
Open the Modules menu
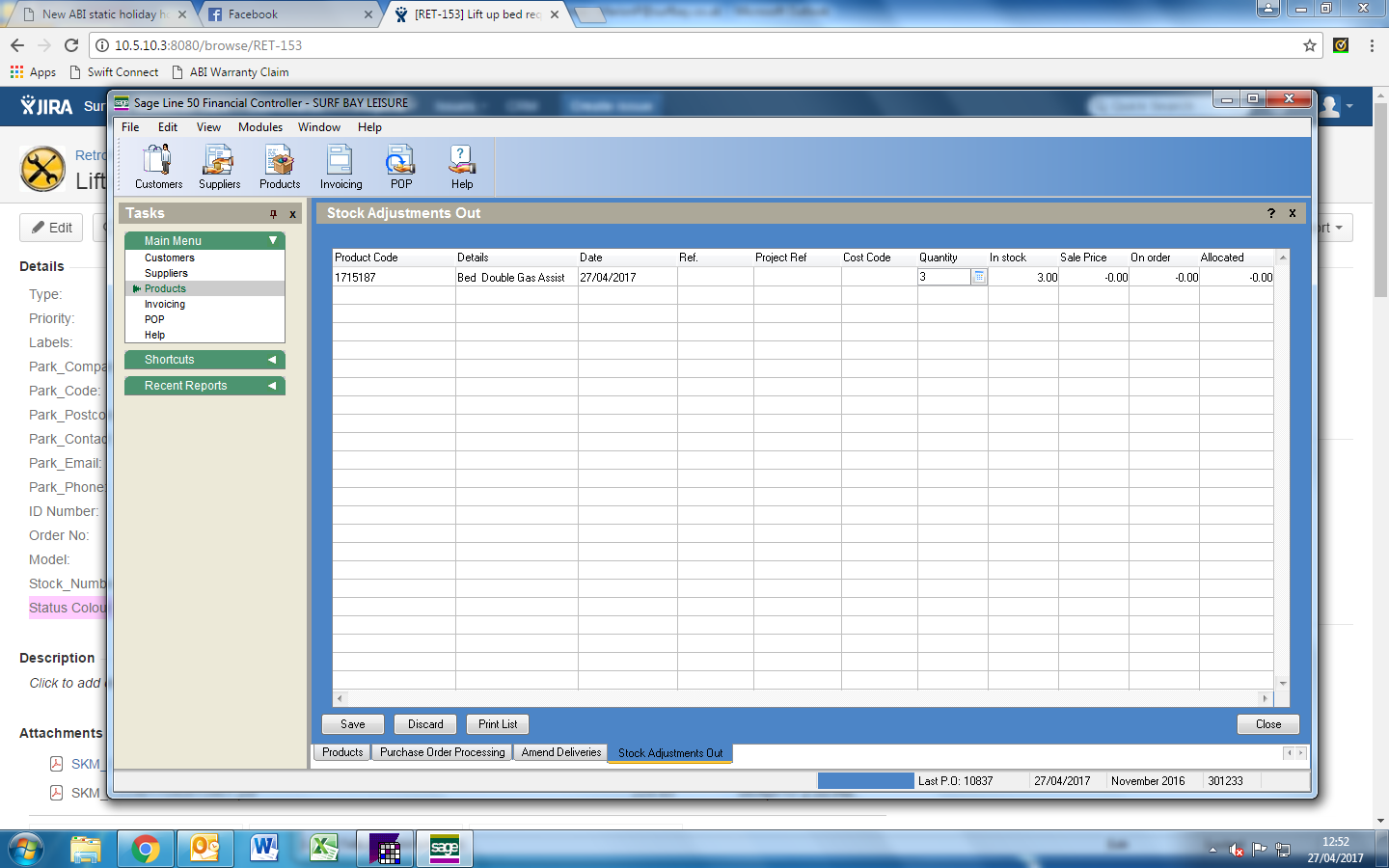260,127
